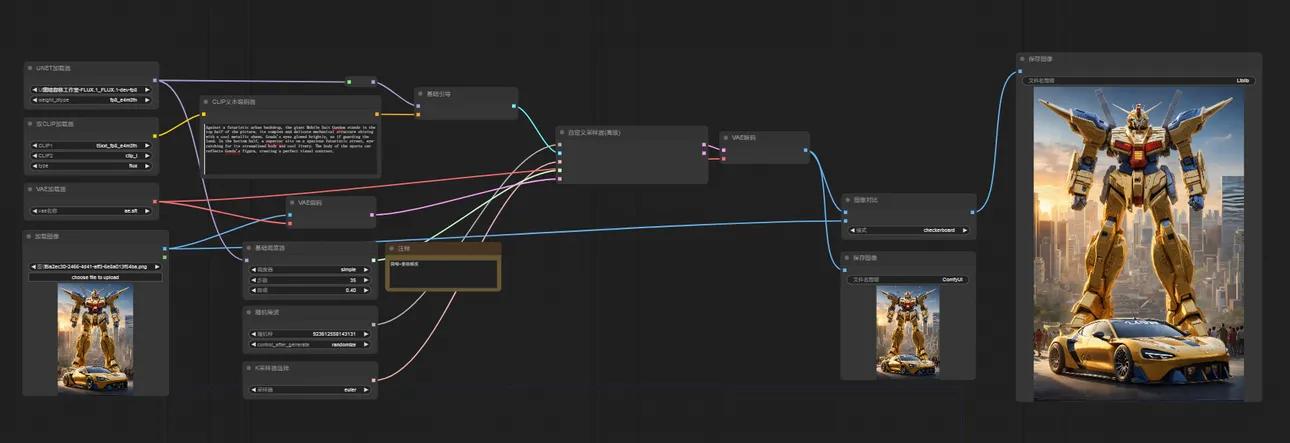Screen dimensions: 1290x443
Task: Open the type flux combo
Action: click(x=92, y=166)
